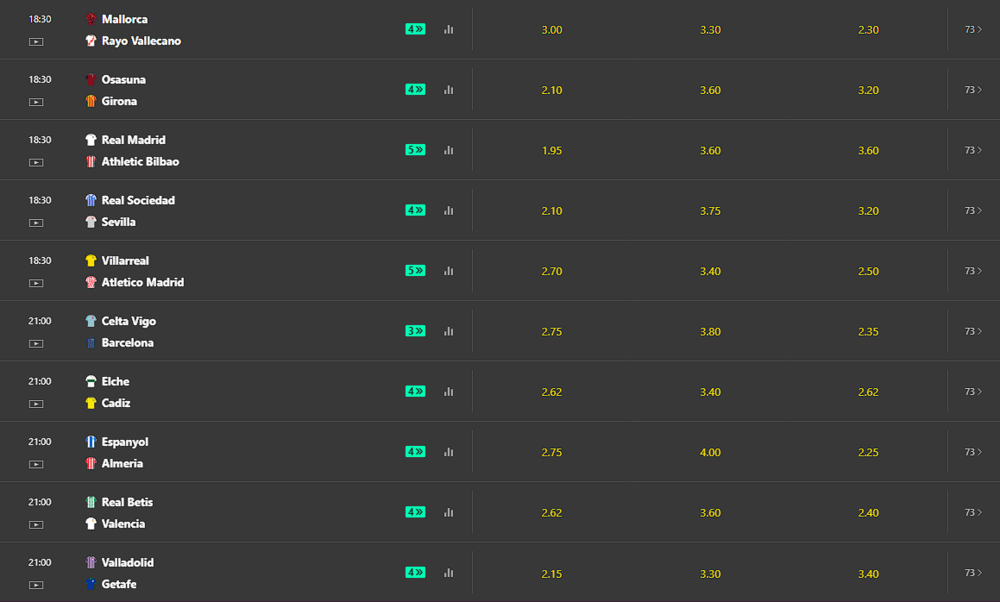Click stream icon for Real Betis match
The width and height of the screenshot is (1000, 602).
pyautogui.click(x=37, y=524)
